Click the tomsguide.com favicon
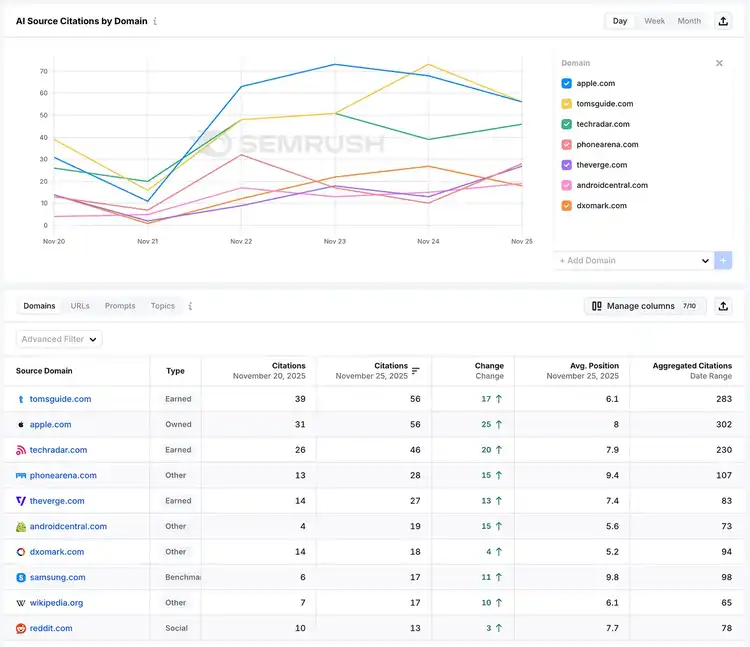This screenshot has height=647, width=750. [21, 399]
